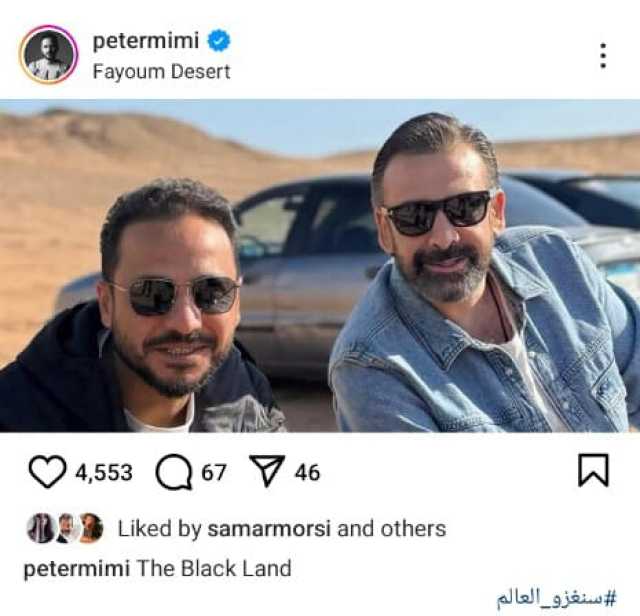Image resolution: width=640 pixels, height=616 pixels.
Task: Click 'others' to see all likers
Action: [x=413, y=529]
